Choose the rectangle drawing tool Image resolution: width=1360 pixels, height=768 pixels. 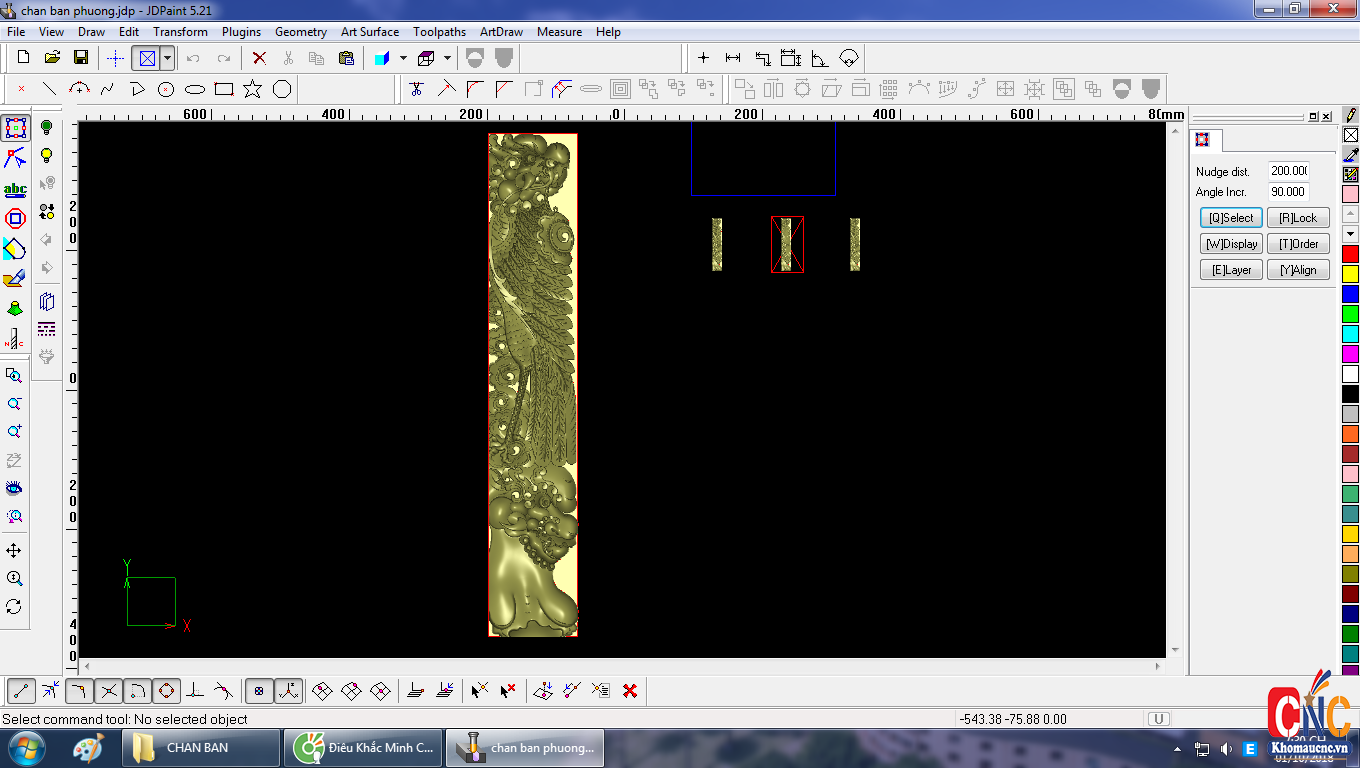pos(224,89)
